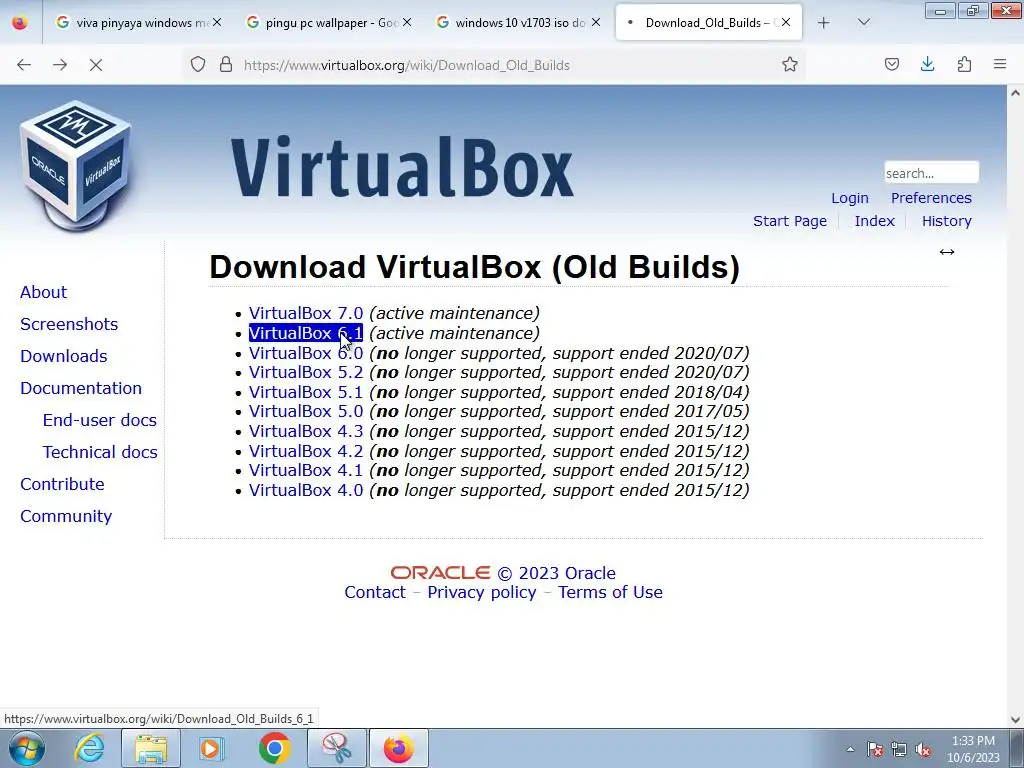Click the URL address bar
The height and width of the screenshot is (768, 1024).
pos(493,65)
